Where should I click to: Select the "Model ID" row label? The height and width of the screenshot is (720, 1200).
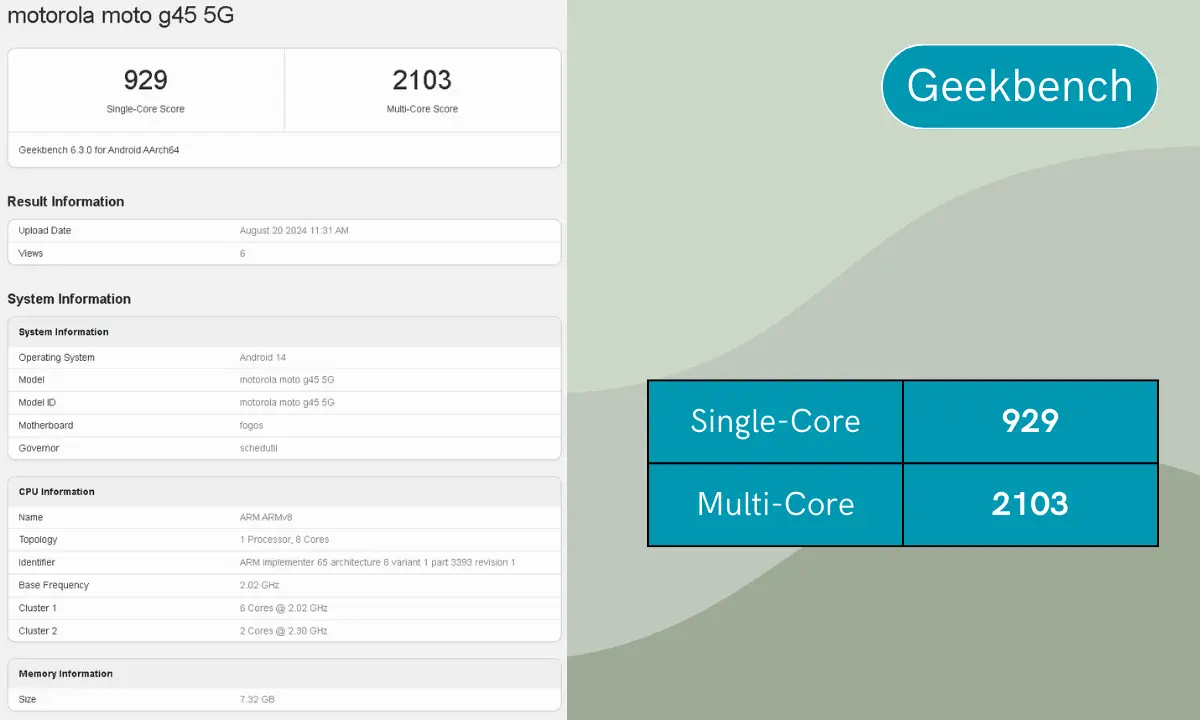38,403
